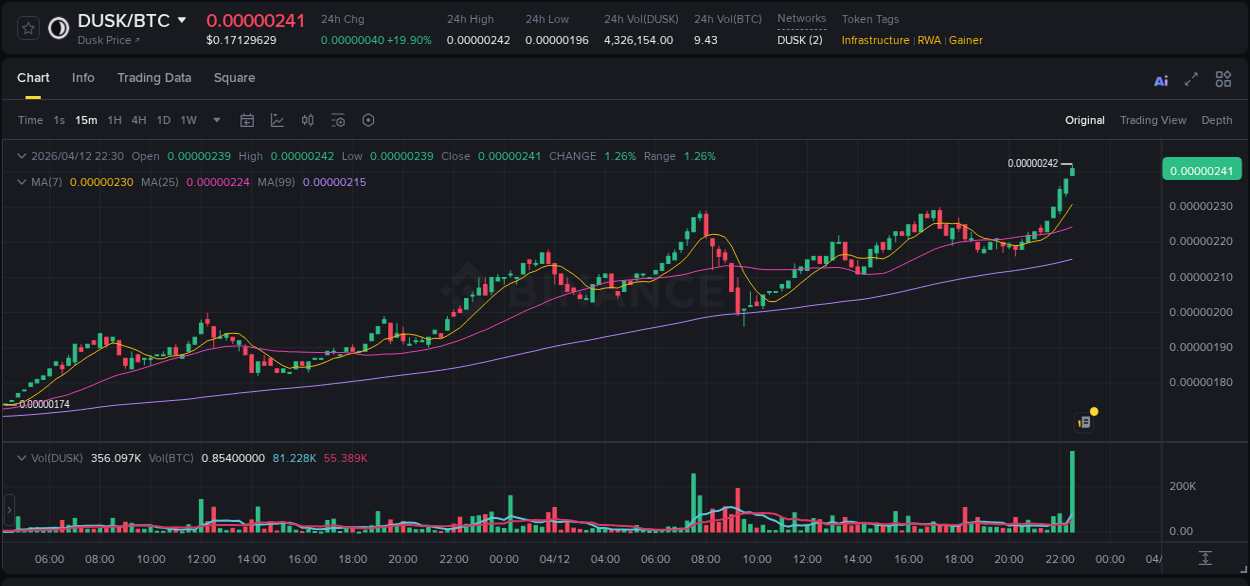Viewport: 1250px width, 586px height.
Task: Open the calendar date-range selector
Action: tap(247, 120)
